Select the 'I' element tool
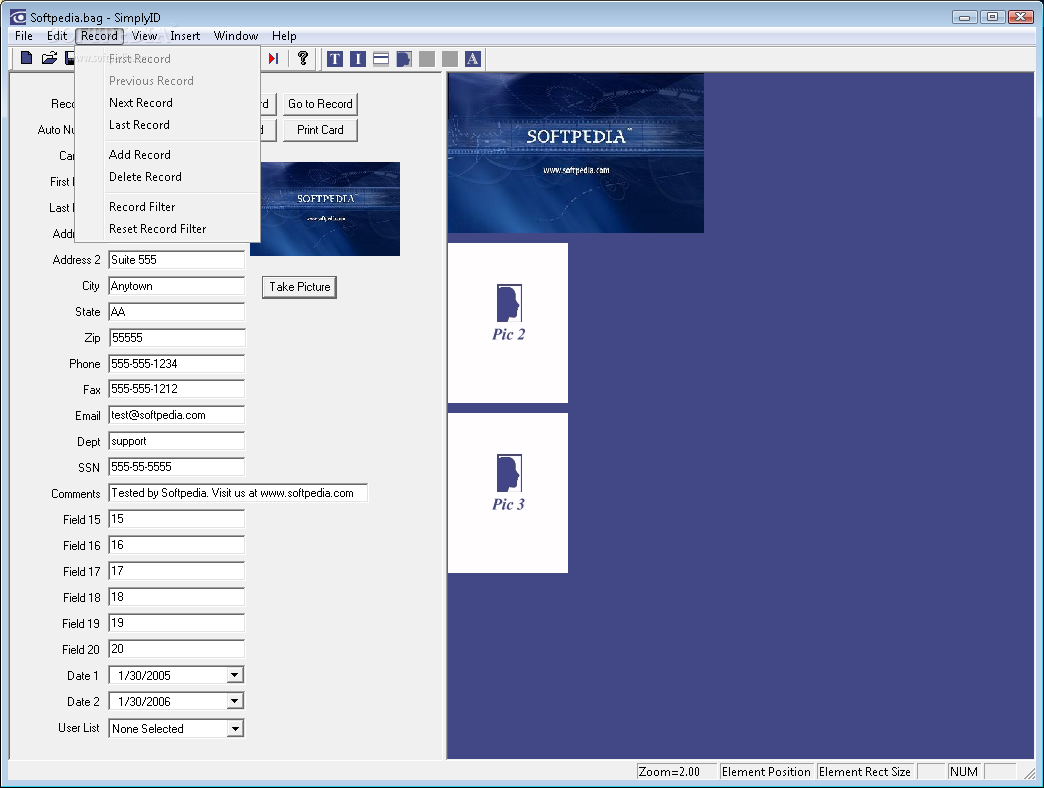 [358, 59]
